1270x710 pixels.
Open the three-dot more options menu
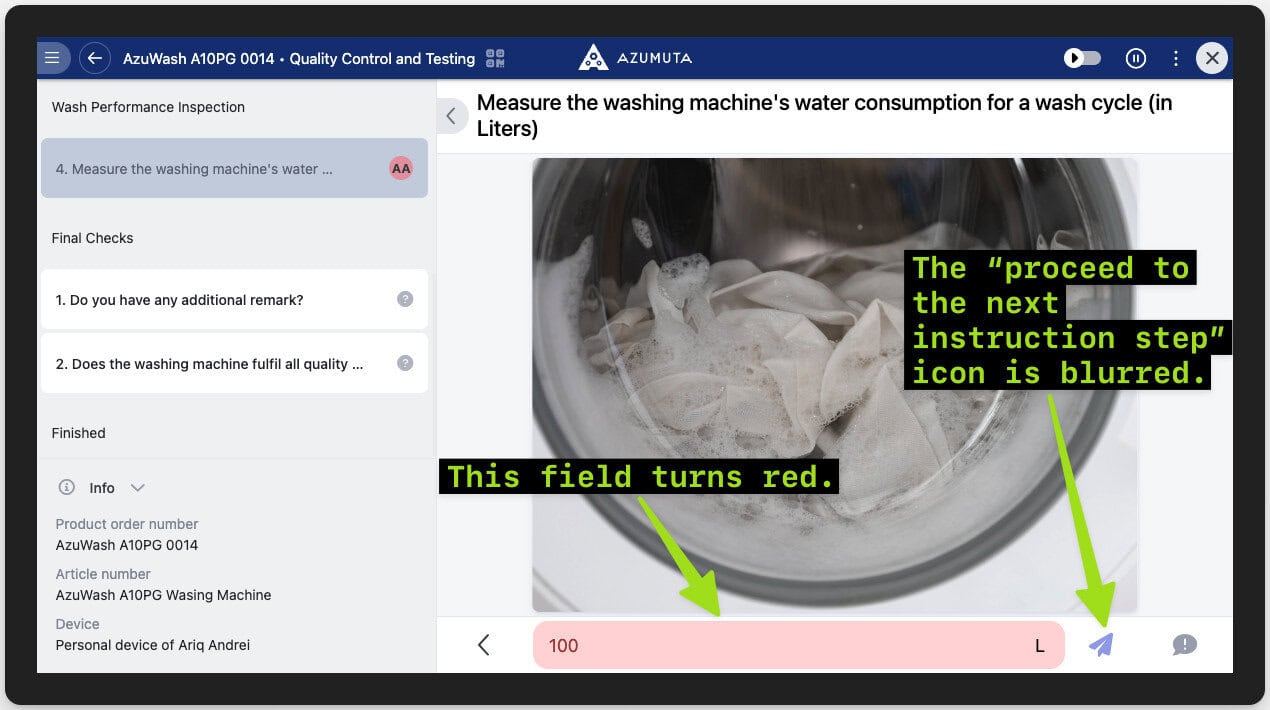1176,58
